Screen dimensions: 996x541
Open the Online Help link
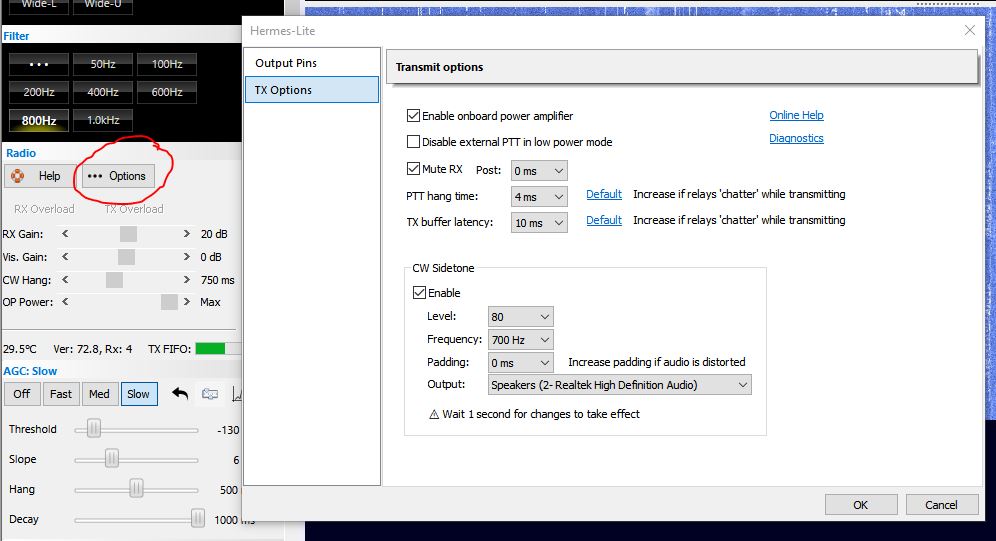(x=796, y=115)
